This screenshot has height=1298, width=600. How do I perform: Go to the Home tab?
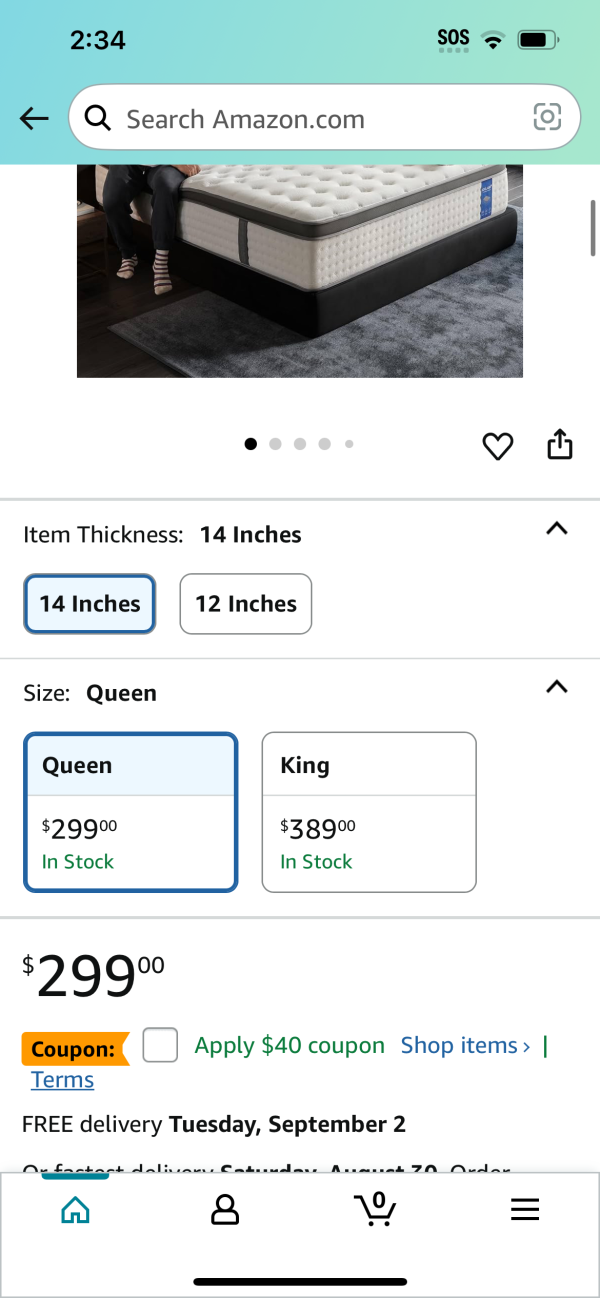pyautogui.click(x=75, y=1210)
